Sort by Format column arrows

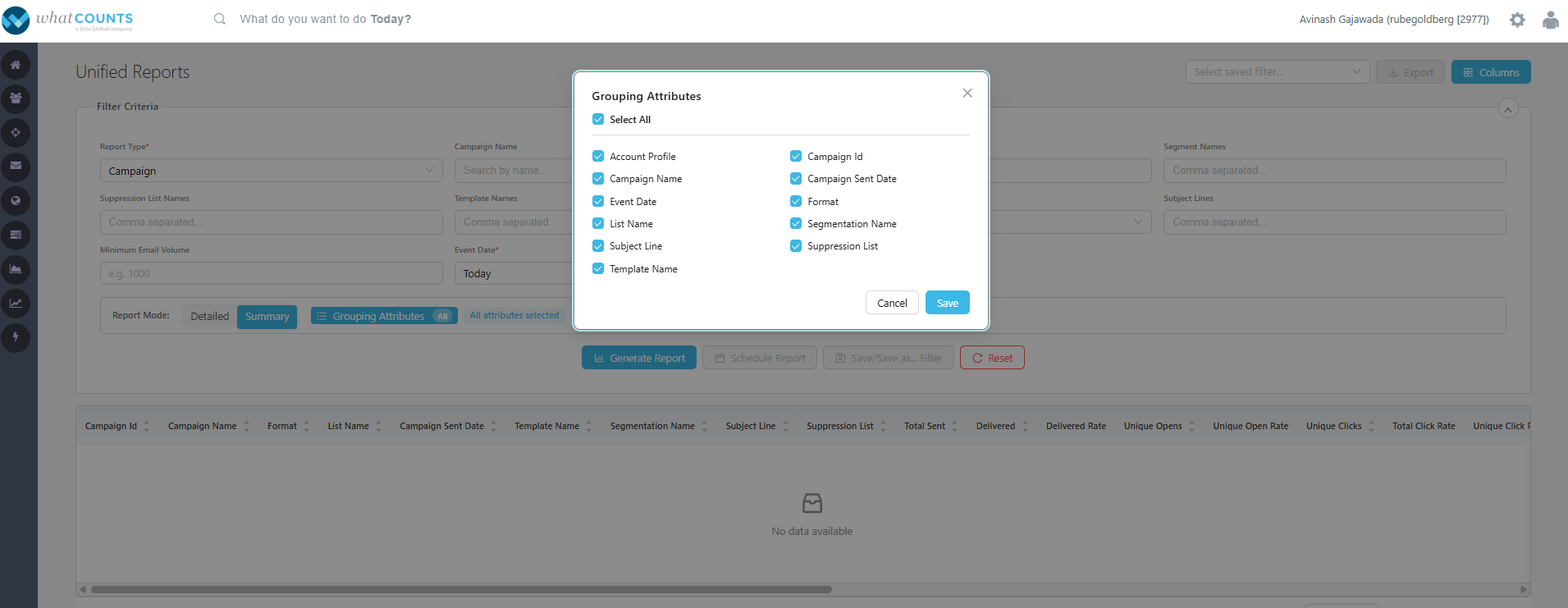[306, 426]
